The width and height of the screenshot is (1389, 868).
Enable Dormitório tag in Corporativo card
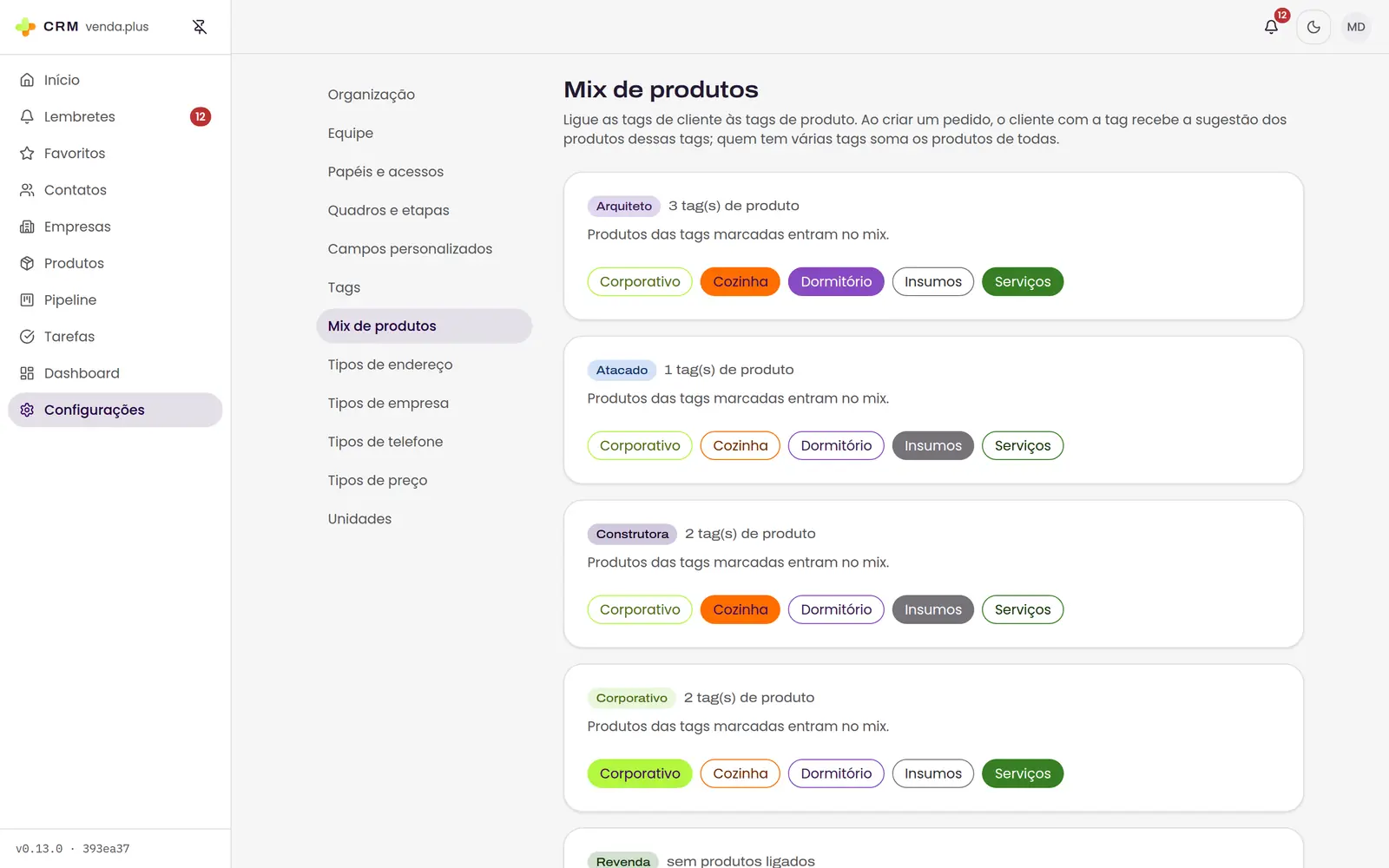pyautogui.click(x=836, y=774)
